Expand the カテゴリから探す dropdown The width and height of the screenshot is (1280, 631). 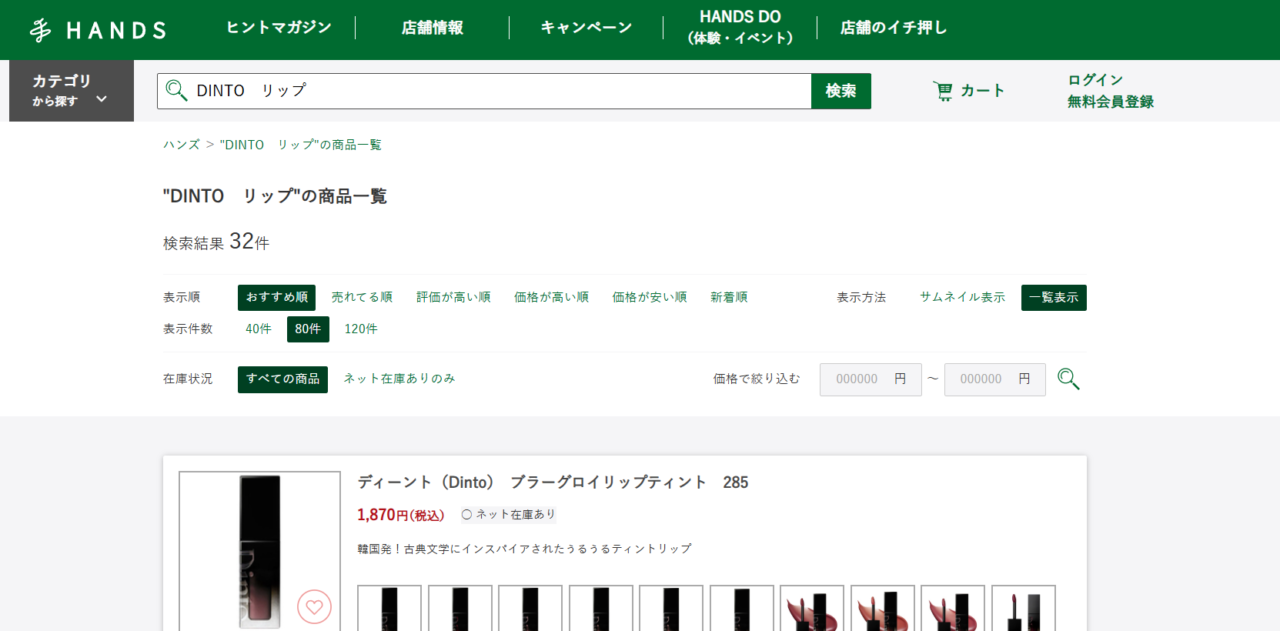(71, 91)
